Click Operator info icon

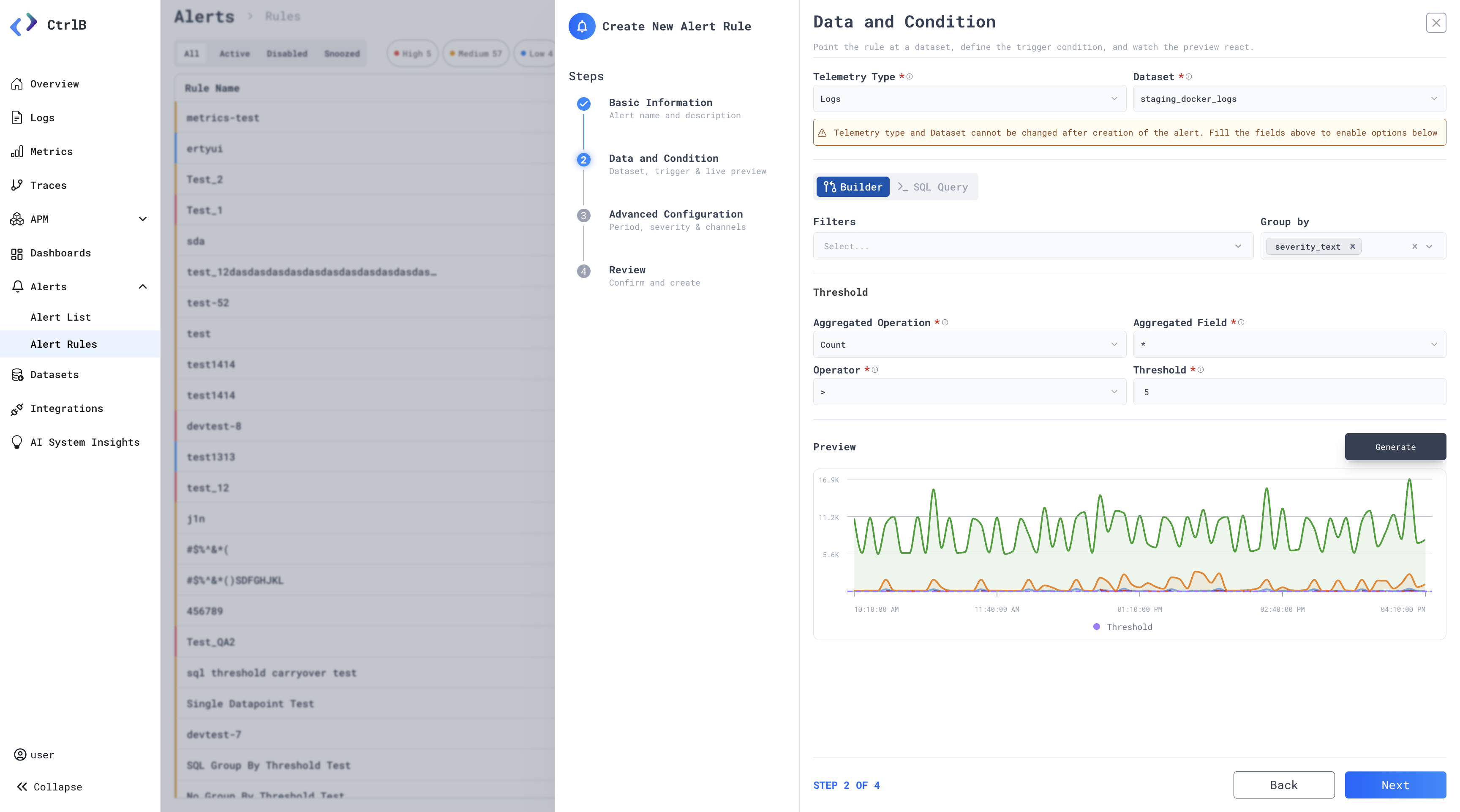coord(874,369)
